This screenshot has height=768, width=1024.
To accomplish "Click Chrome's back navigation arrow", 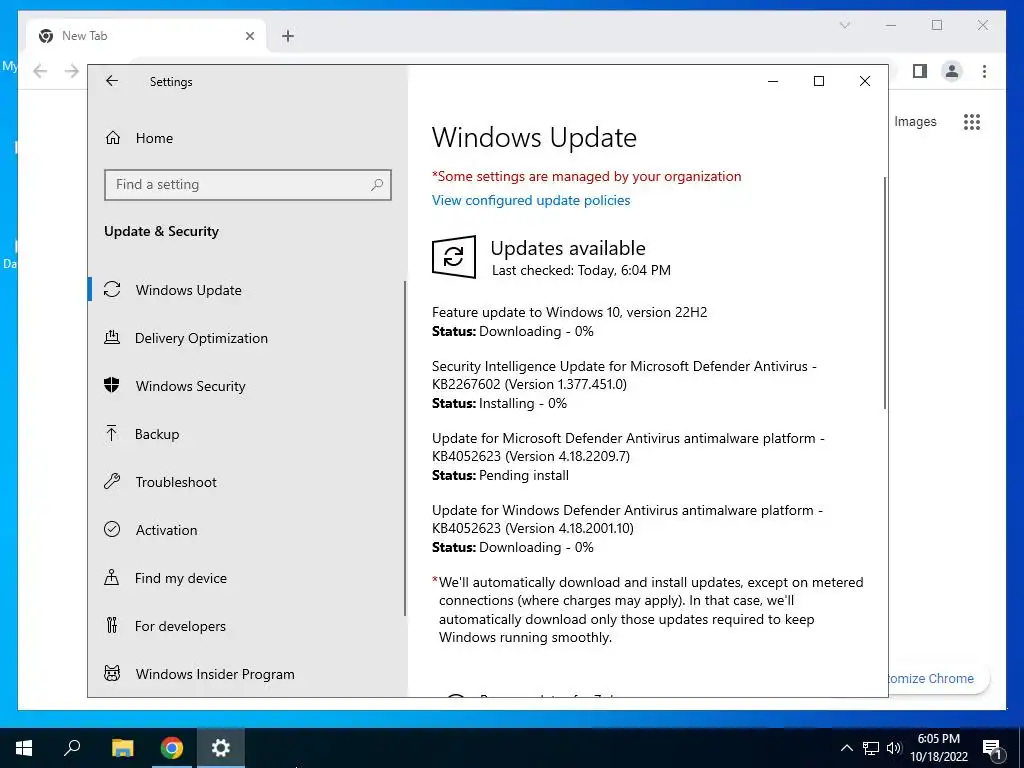I will click(40, 71).
